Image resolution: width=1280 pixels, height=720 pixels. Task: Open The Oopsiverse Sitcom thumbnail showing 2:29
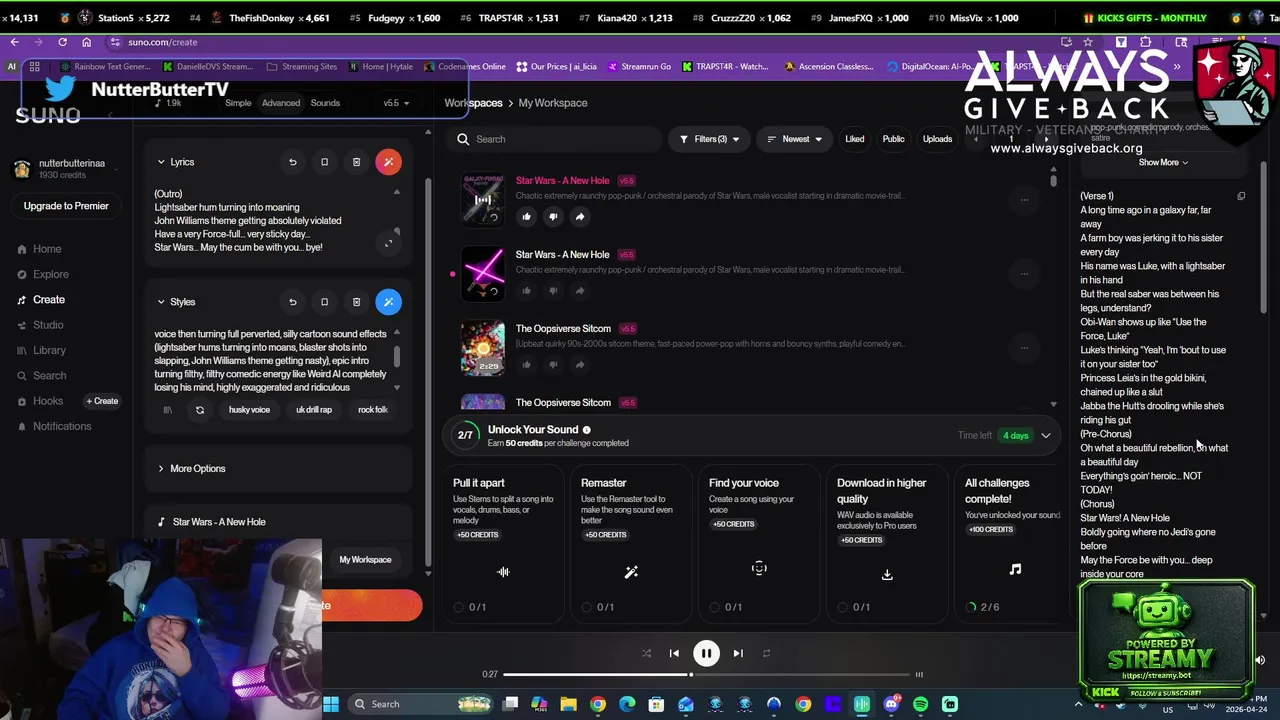click(x=483, y=347)
